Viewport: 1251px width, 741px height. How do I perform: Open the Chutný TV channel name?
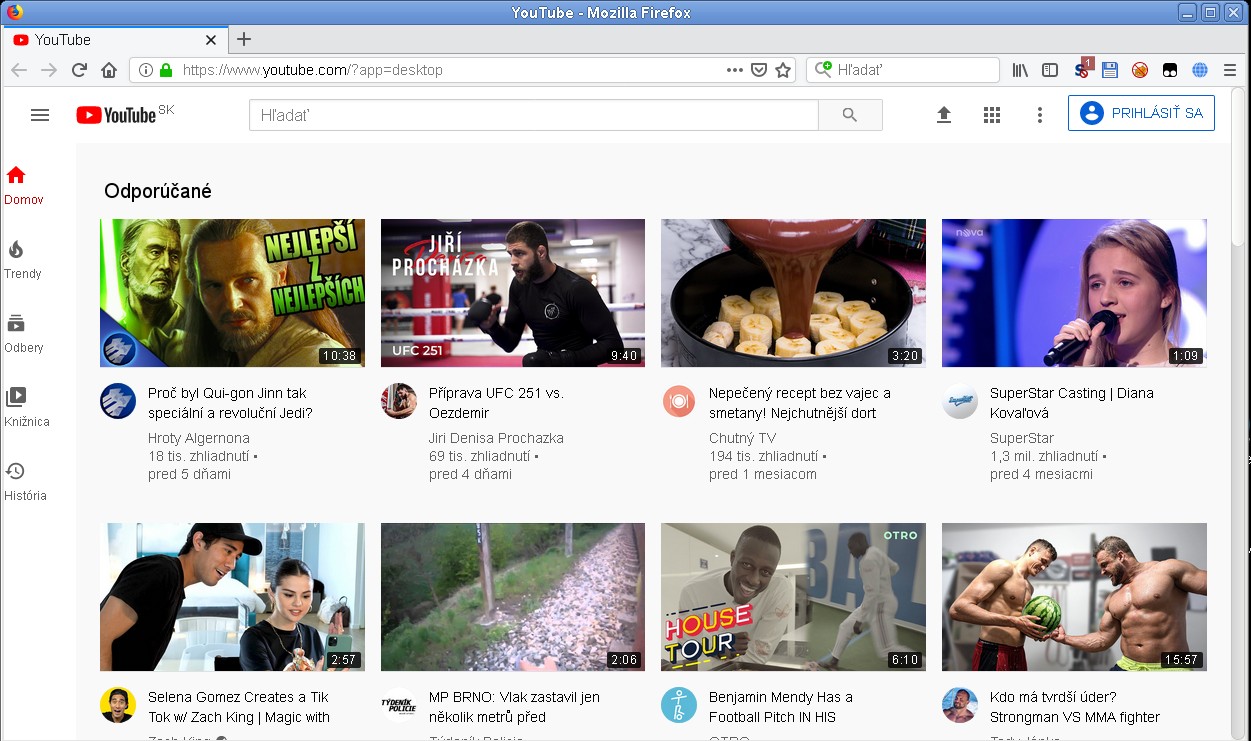(x=742, y=438)
